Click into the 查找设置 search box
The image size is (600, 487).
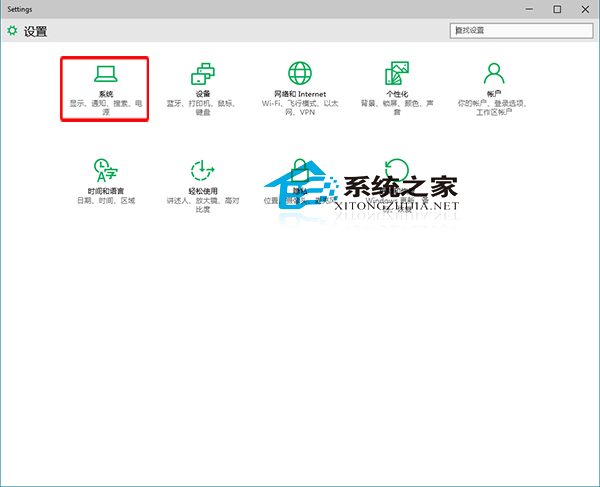(522, 31)
